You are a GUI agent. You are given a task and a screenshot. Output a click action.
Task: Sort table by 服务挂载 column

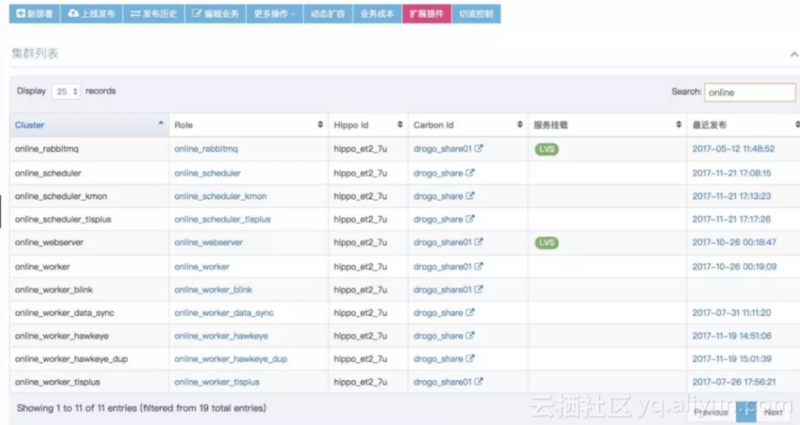pyautogui.click(x=607, y=125)
